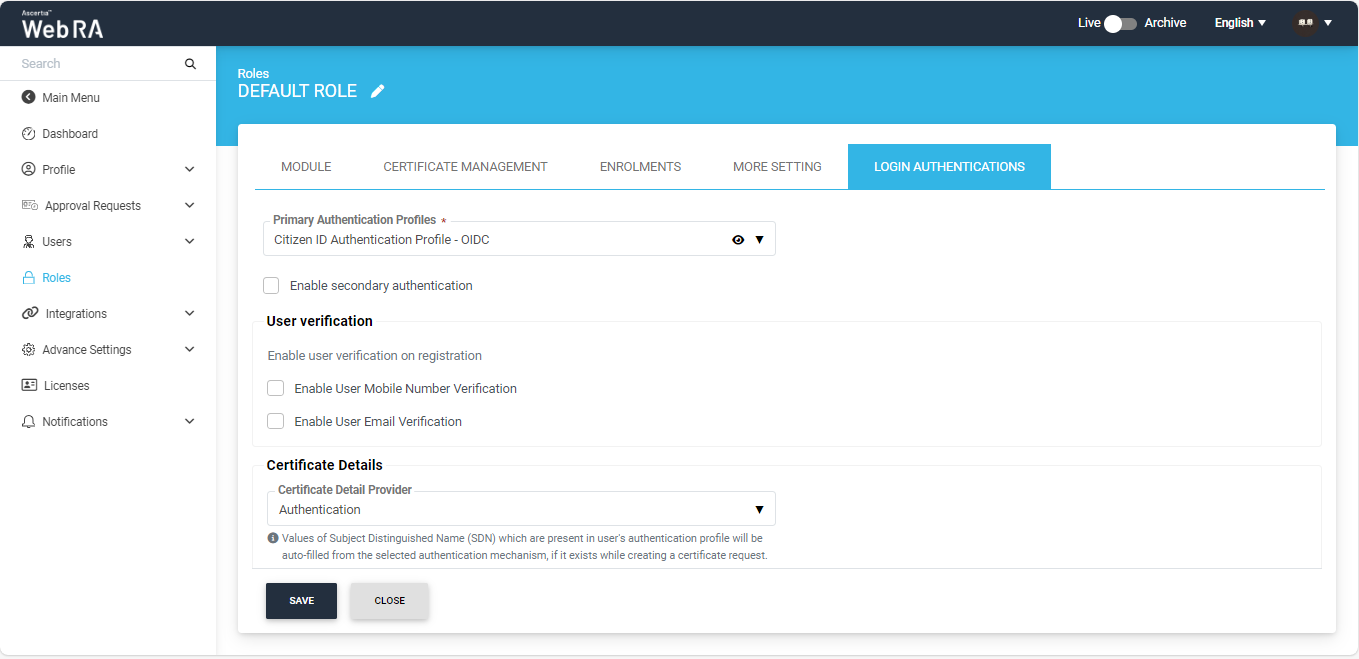This screenshot has width=1359, height=659.
Task: Switch to the Certificate Management tab
Action: (x=465, y=167)
